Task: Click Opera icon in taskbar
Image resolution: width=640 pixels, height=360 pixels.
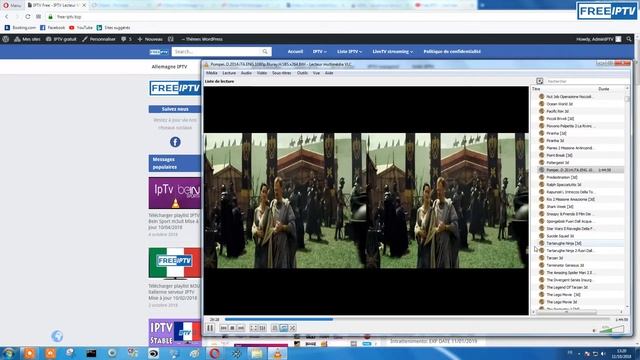Action: pyautogui.click(x=215, y=353)
